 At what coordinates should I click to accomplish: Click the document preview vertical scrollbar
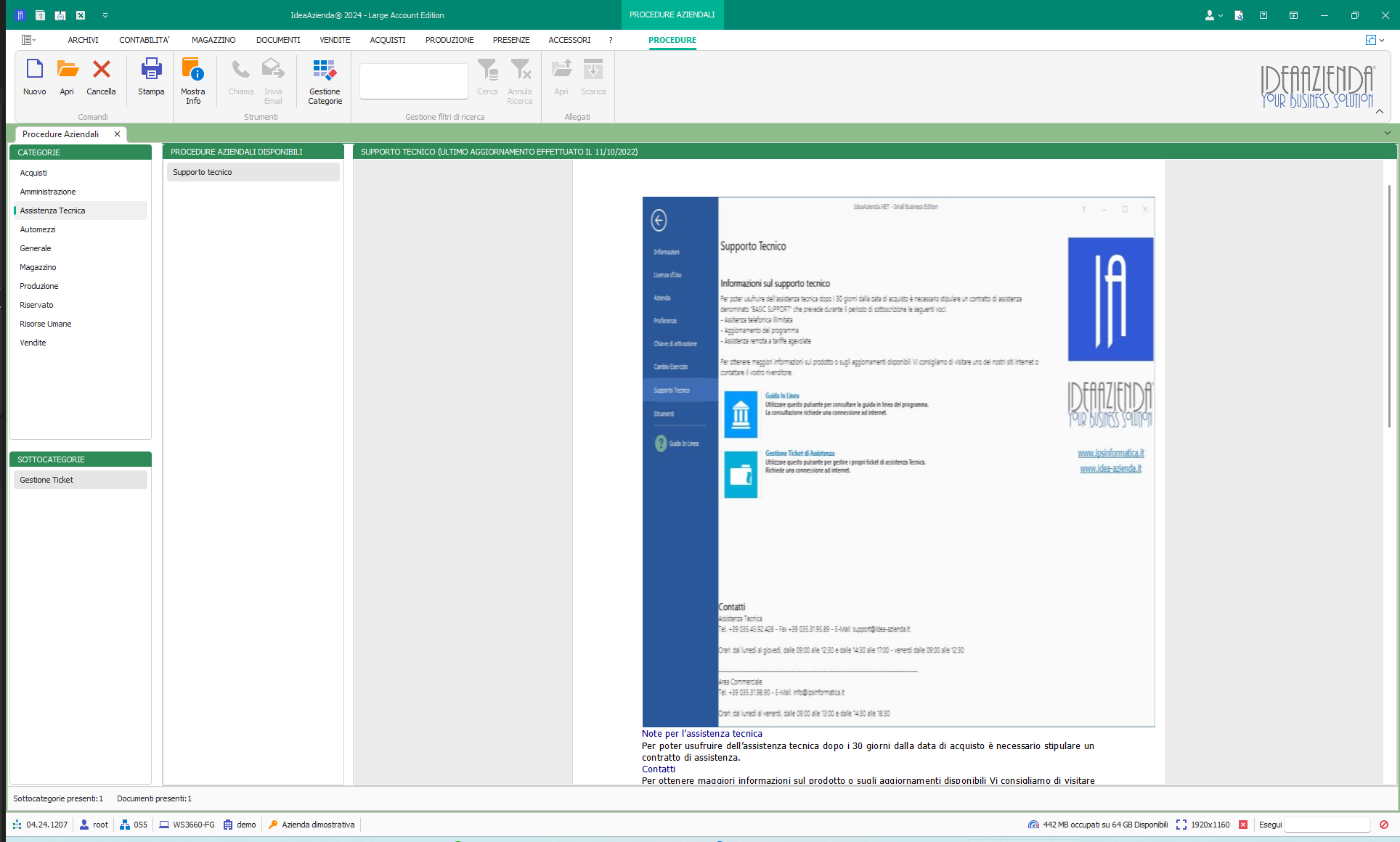pyautogui.click(x=1389, y=305)
